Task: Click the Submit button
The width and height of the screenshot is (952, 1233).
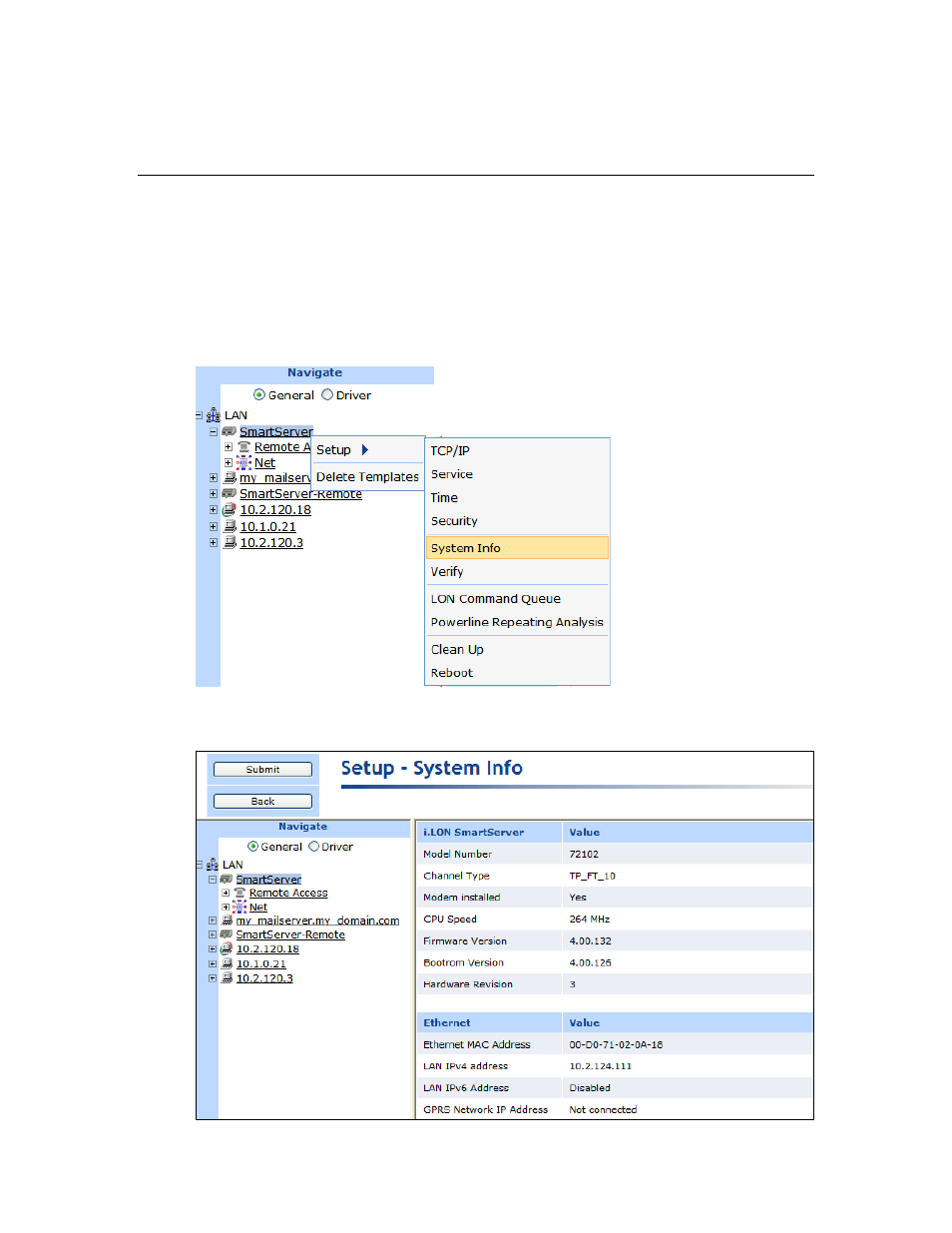Action: pos(262,770)
